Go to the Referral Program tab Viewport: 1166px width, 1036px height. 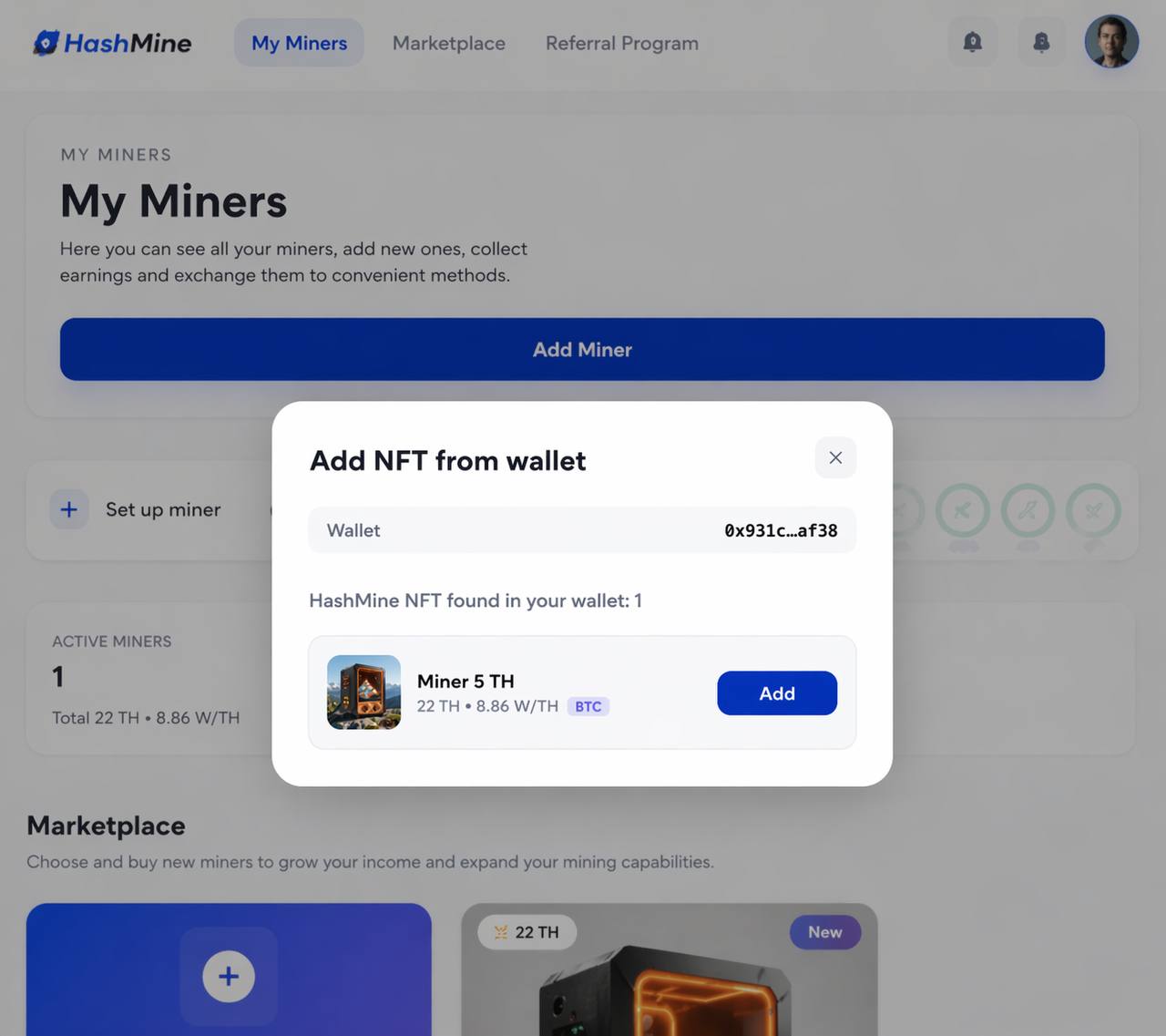point(622,43)
